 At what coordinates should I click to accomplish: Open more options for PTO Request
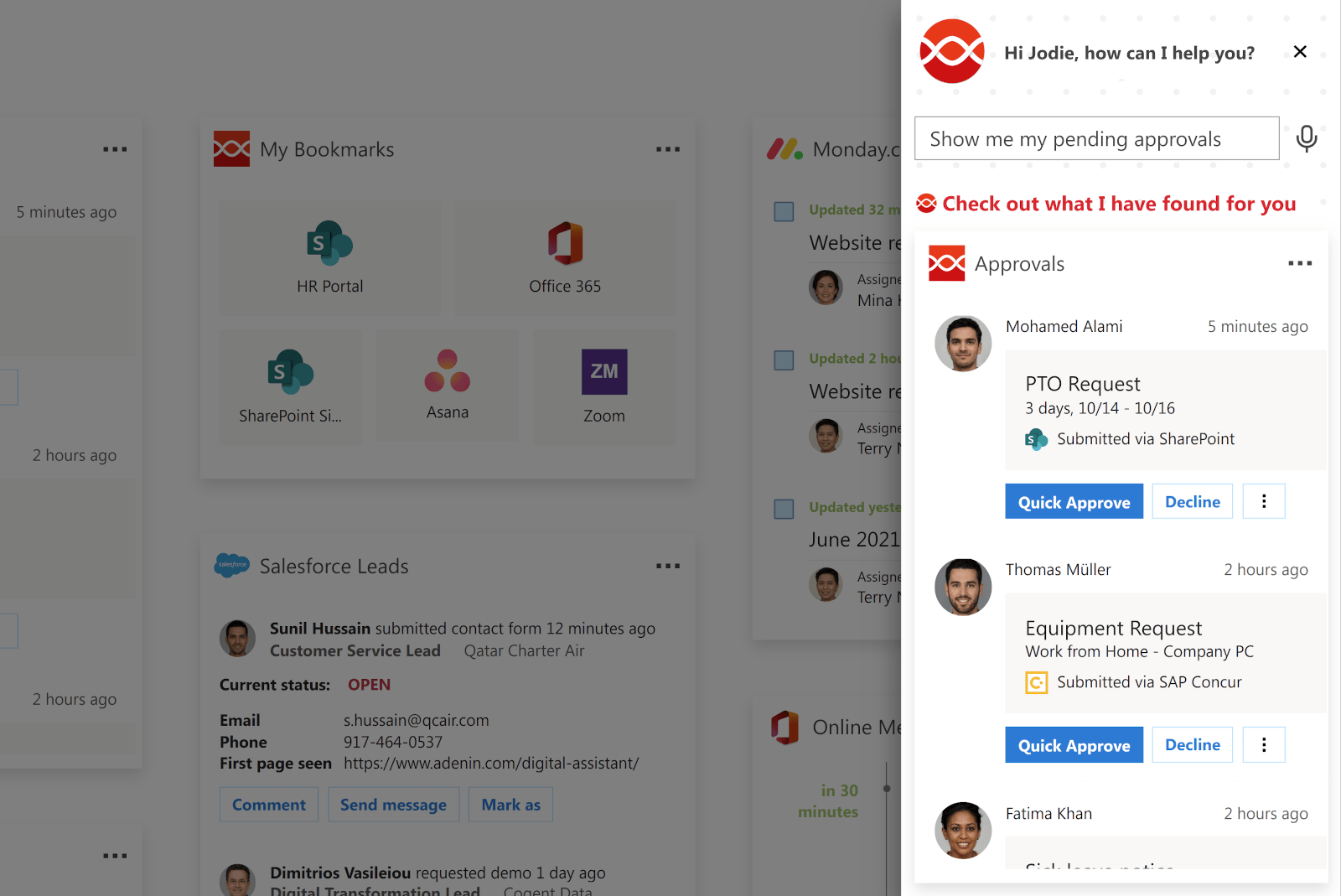coord(1263,501)
